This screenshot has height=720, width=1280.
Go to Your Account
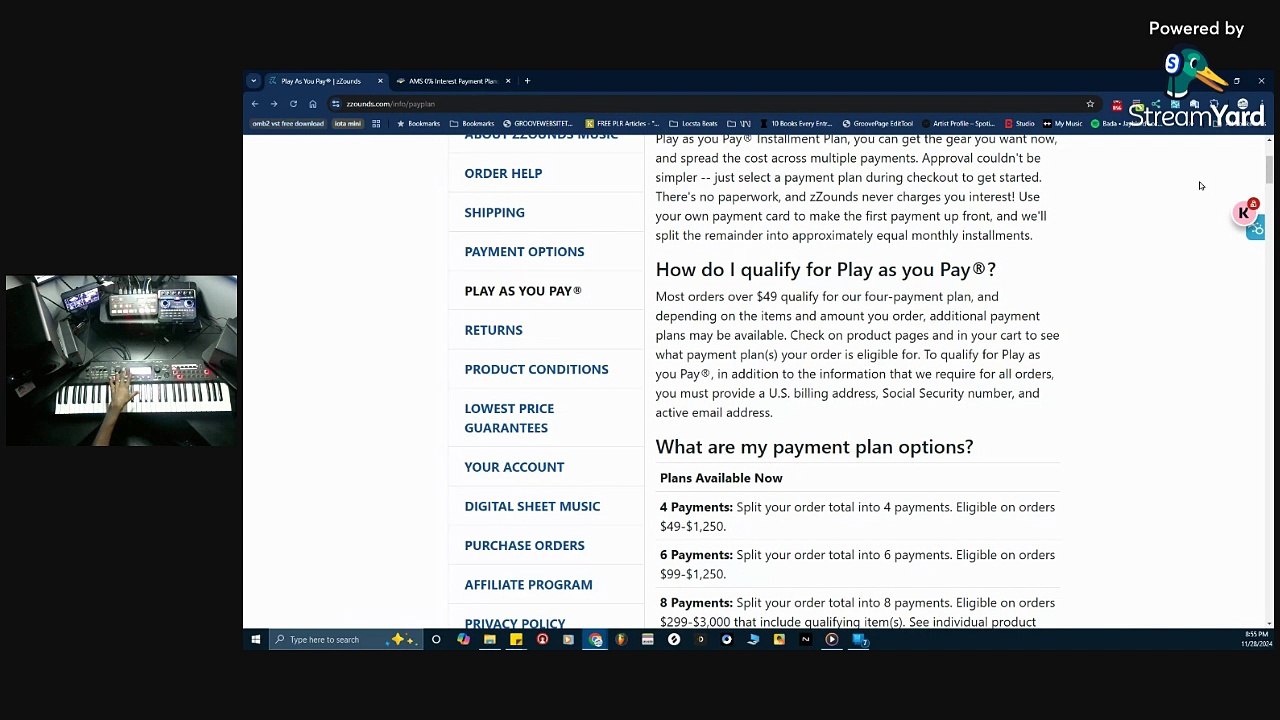[514, 467]
